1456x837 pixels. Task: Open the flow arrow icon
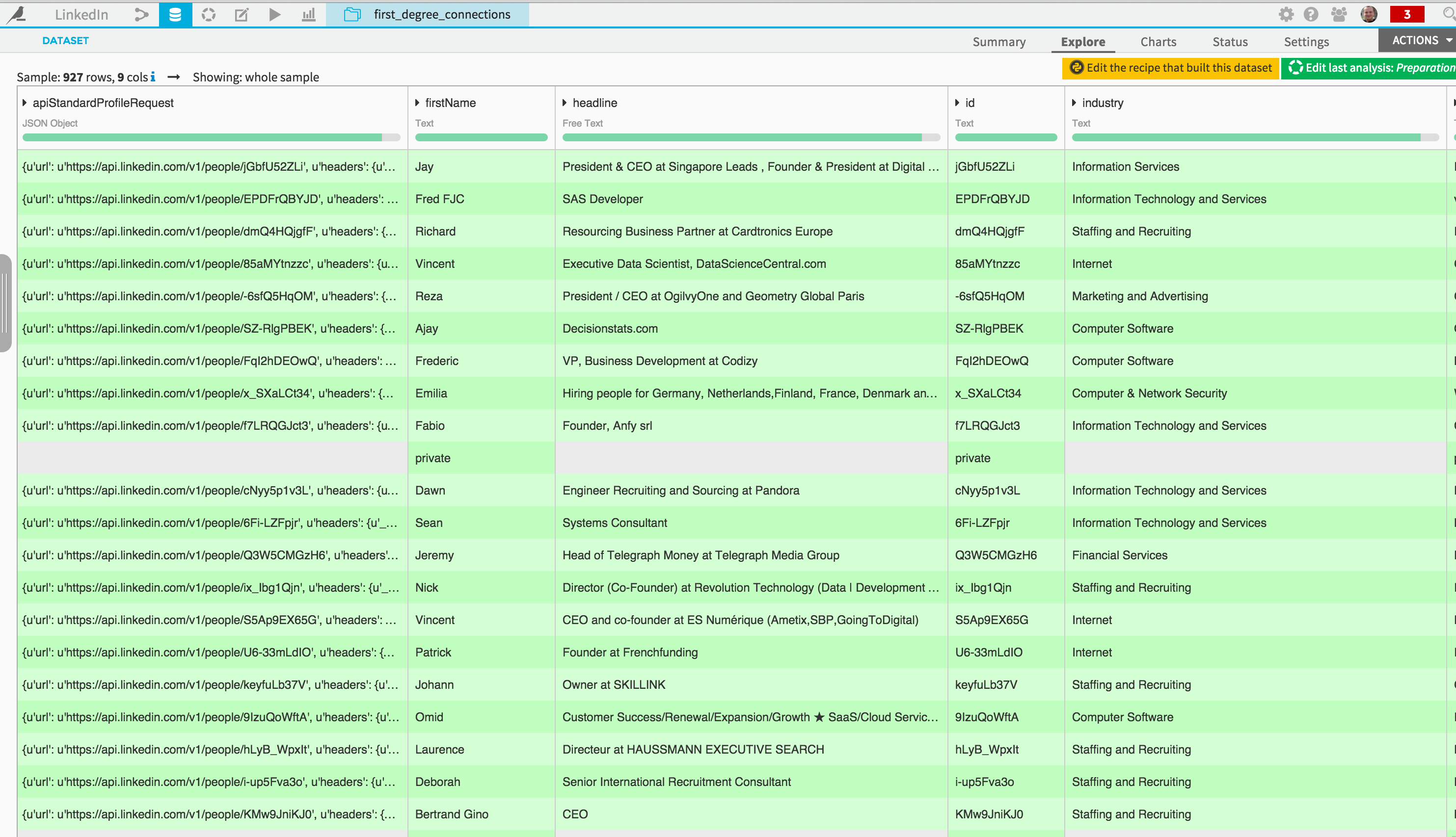141,14
